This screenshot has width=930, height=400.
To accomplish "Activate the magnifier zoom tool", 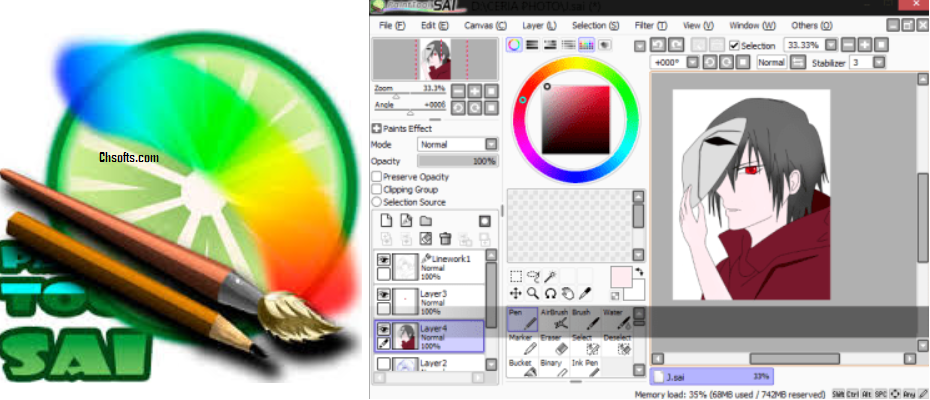I will [533, 293].
